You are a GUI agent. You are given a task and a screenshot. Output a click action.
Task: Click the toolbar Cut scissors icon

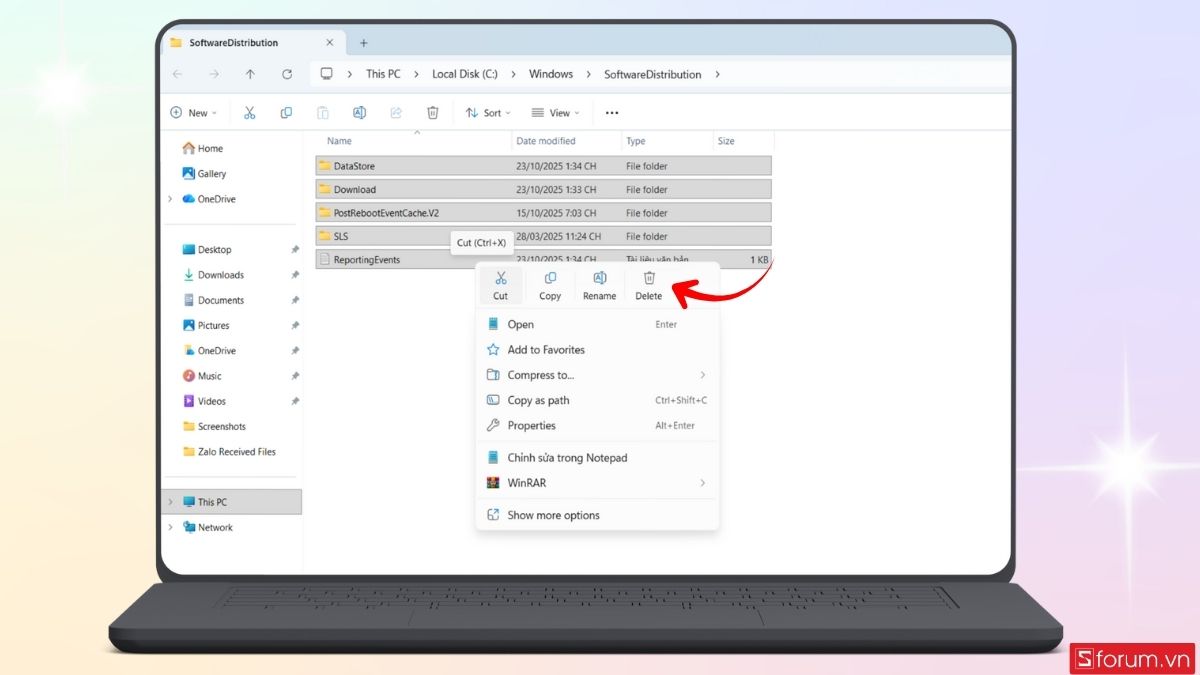pyautogui.click(x=250, y=113)
